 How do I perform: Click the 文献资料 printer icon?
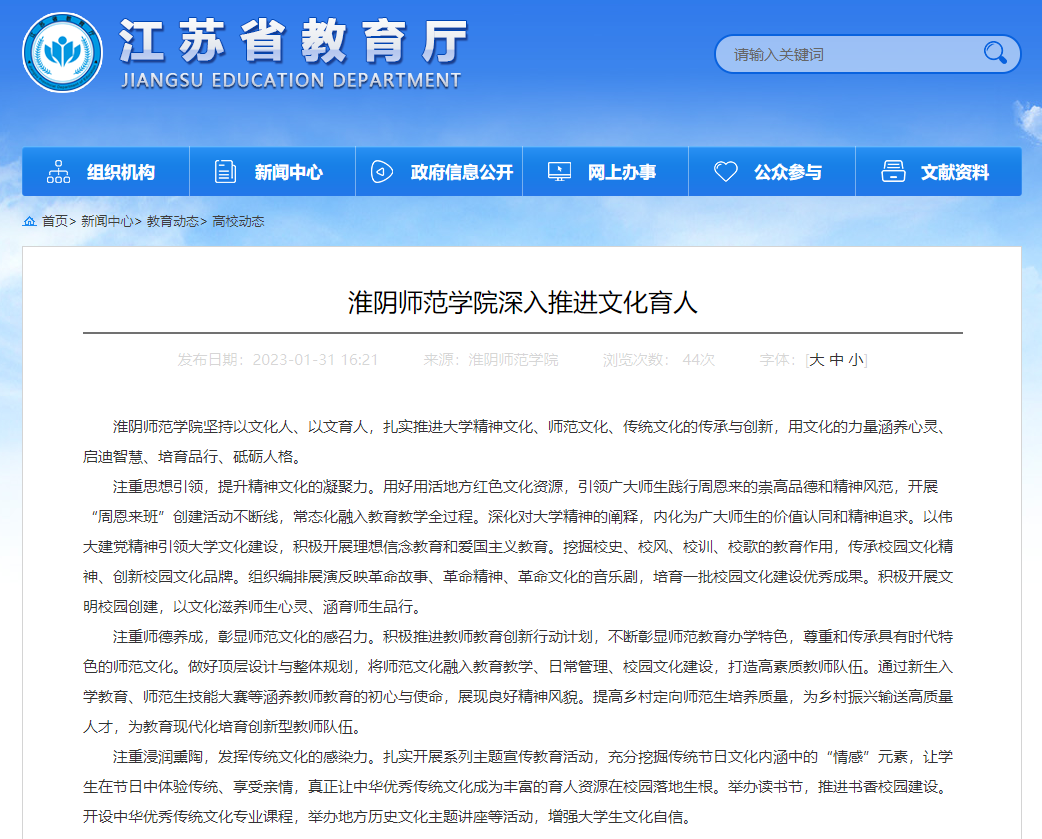893,172
